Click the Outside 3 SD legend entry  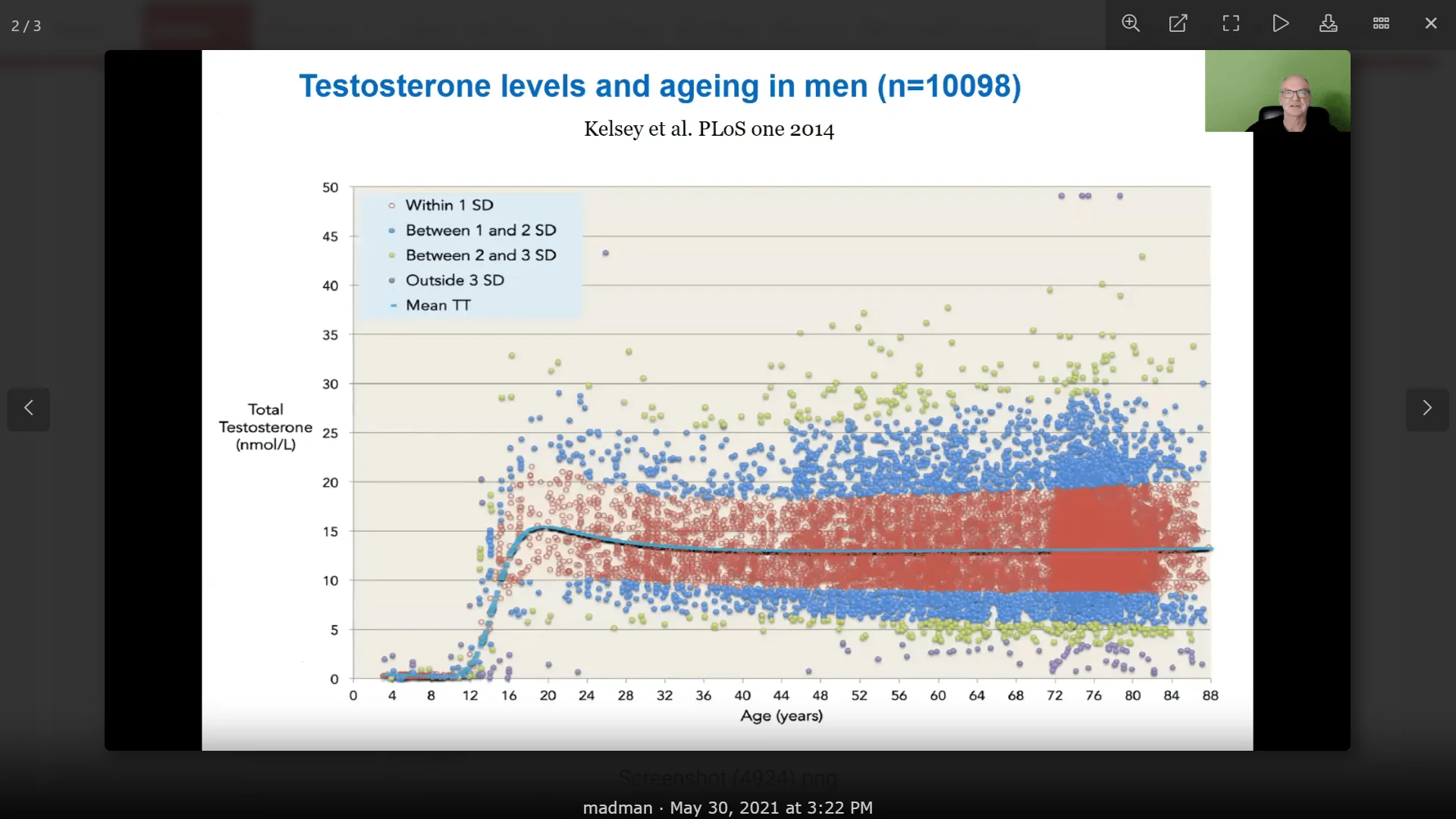pos(453,281)
